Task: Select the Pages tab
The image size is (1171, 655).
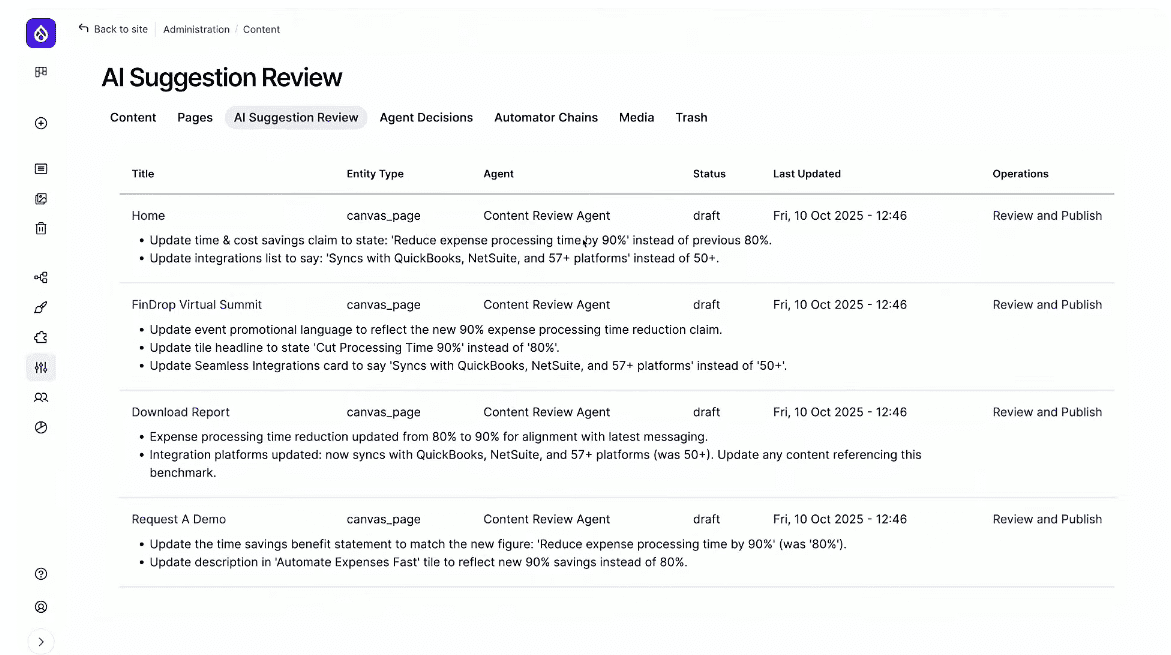Action: click(x=194, y=117)
